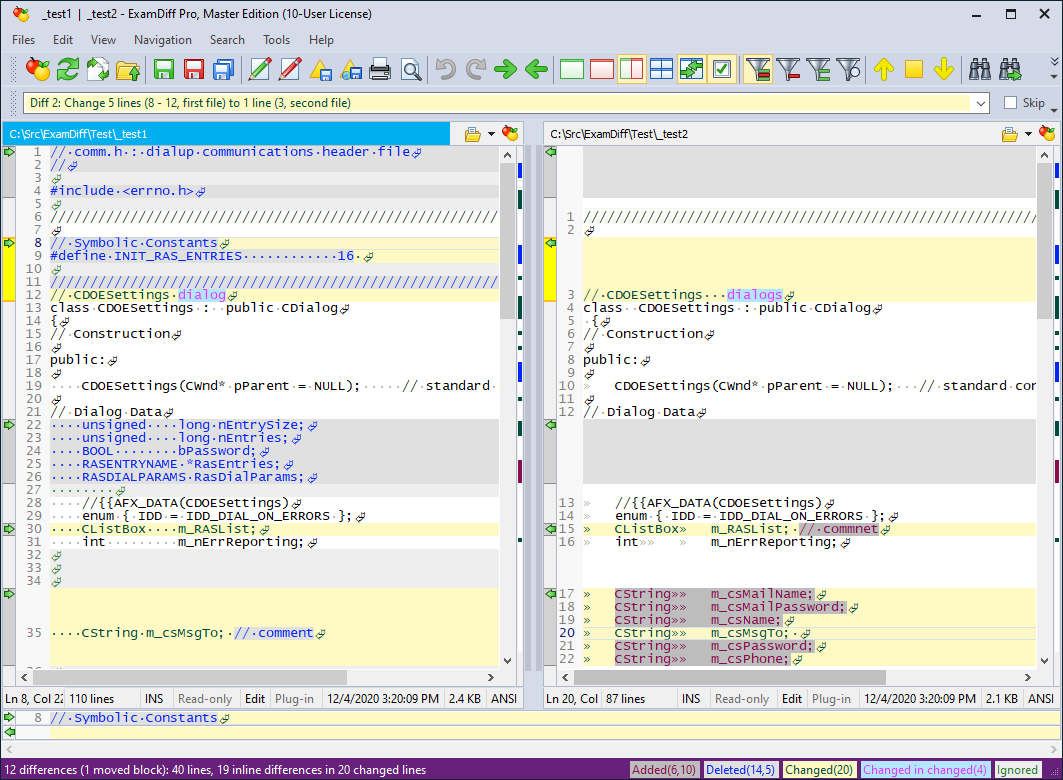1063x780 pixels.
Task: Click the apple Compare icon in main toolbar
Action: 37,69
